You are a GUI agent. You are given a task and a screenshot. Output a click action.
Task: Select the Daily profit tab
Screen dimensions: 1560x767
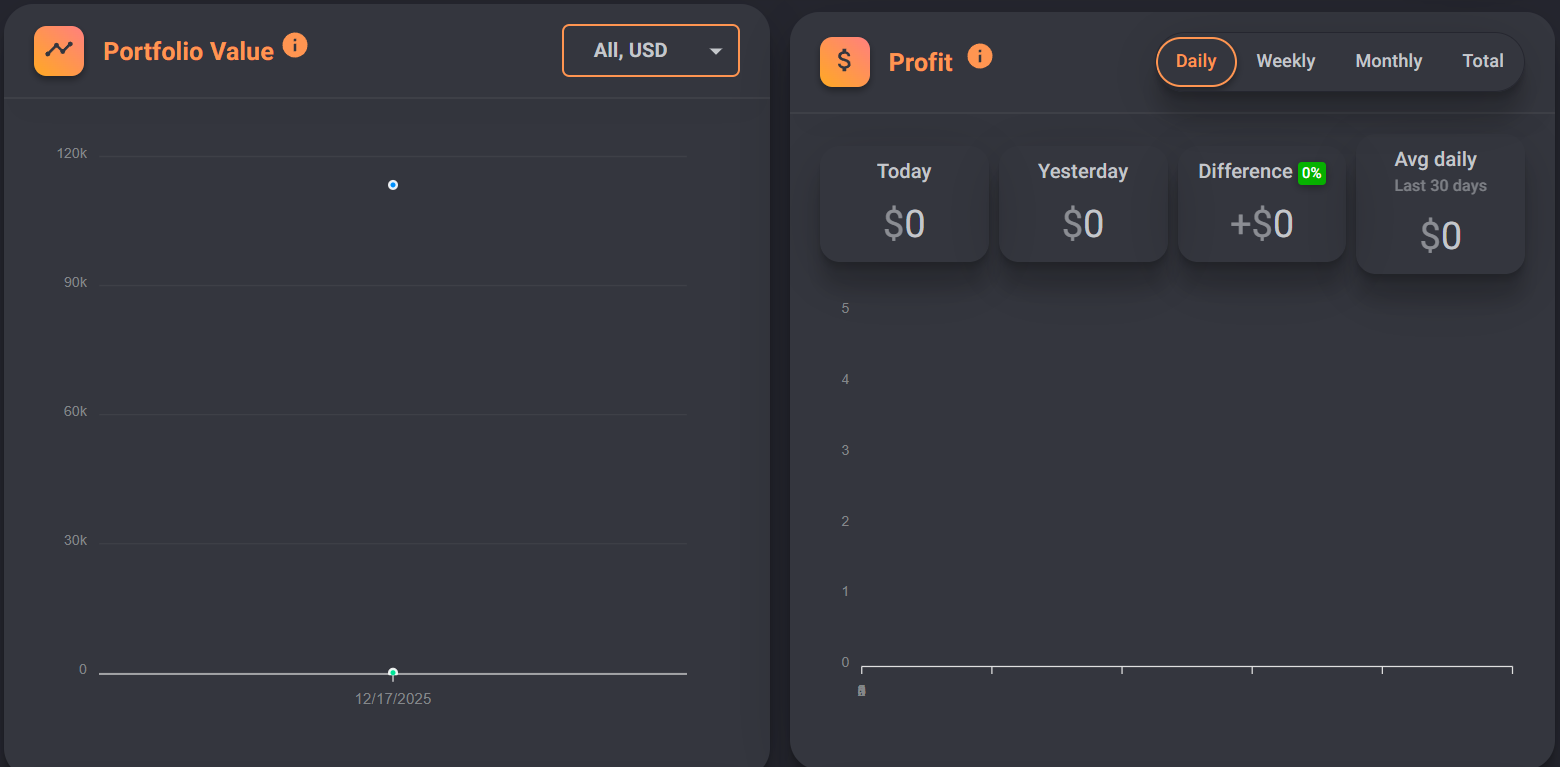(1196, 62)
